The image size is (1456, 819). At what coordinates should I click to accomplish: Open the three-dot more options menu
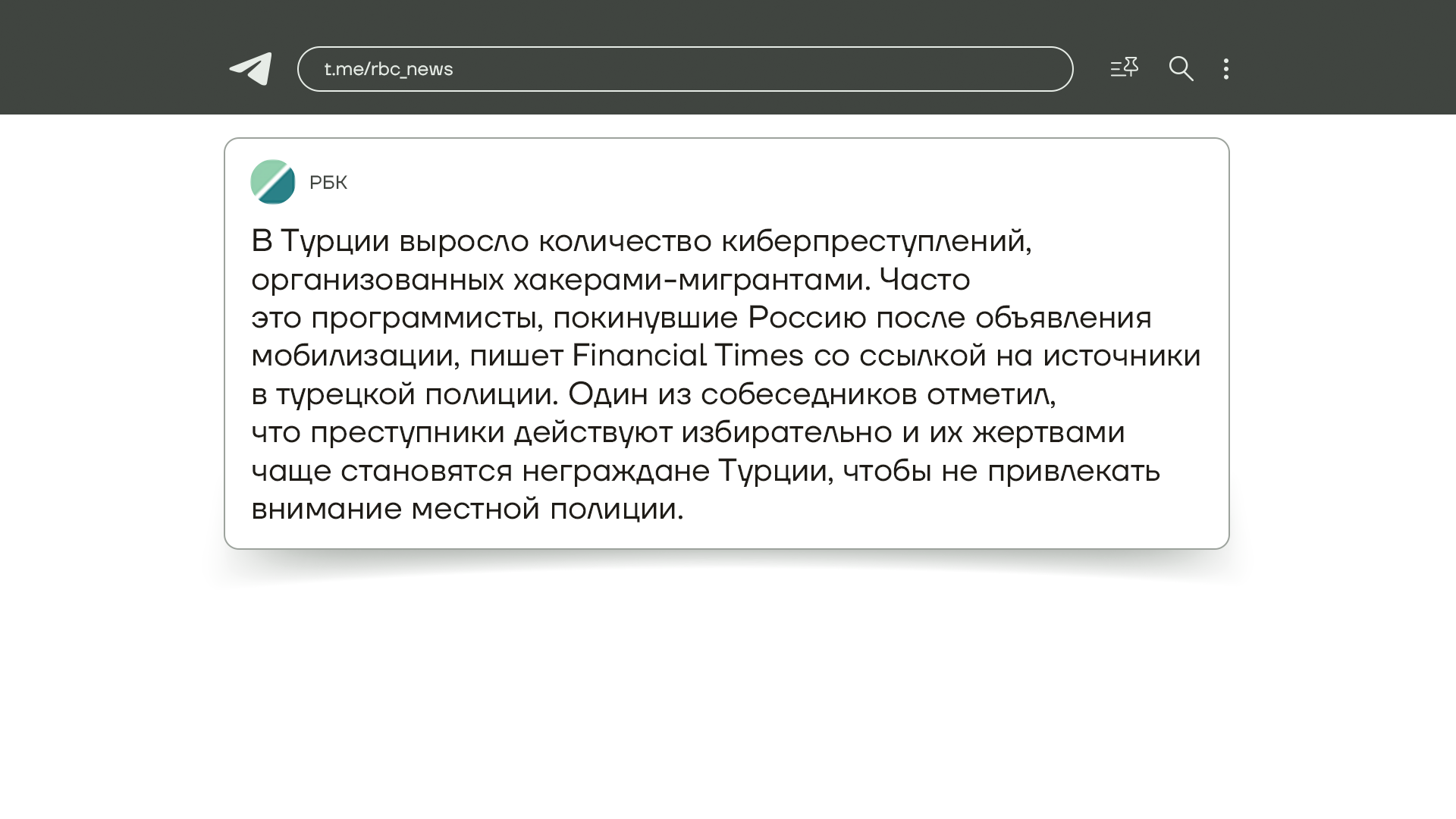tap(1226, 69)
